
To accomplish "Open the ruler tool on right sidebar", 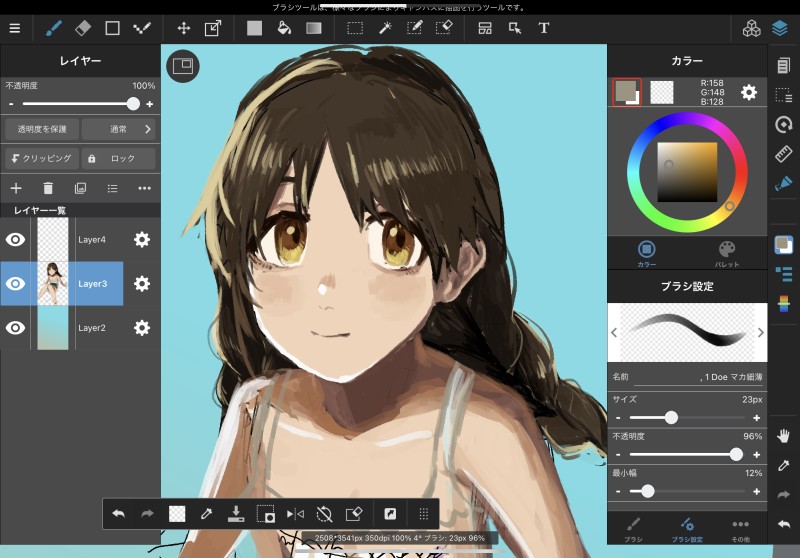I will (x=783, y=153).
